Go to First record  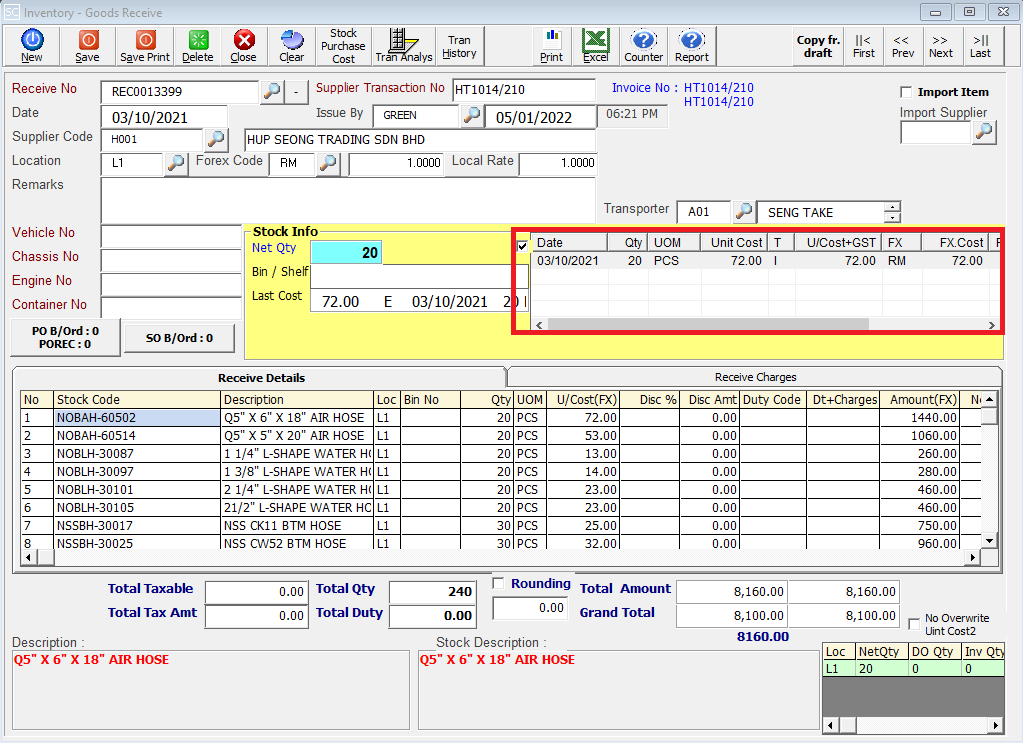point(863,46)
